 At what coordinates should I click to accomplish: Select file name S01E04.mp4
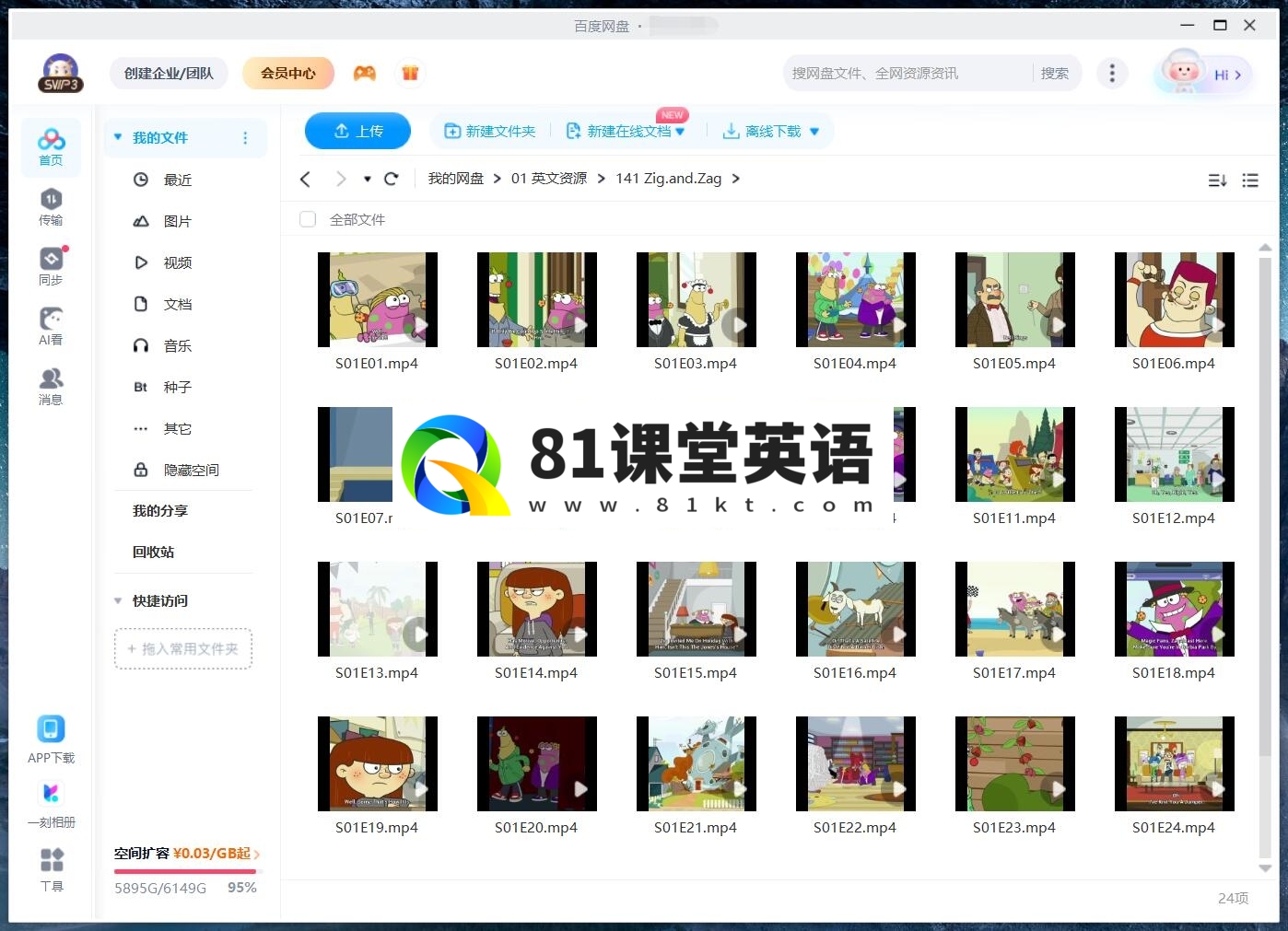coord(855,364)
